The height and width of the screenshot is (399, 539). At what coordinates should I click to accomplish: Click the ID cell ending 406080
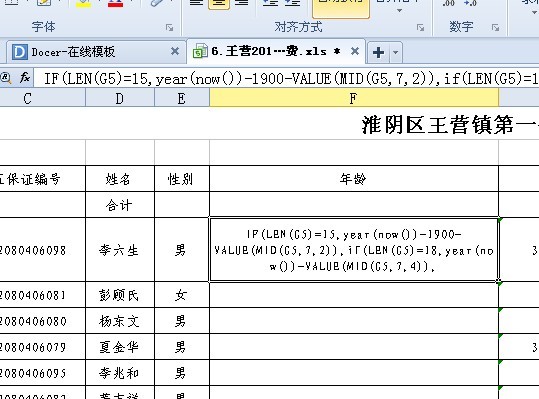point(42,321)
